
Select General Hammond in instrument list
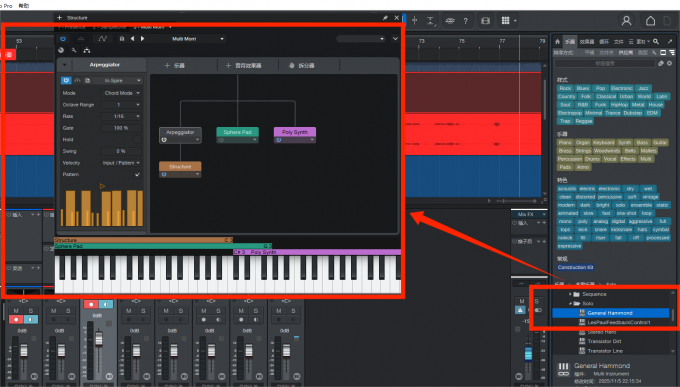click(611, 313)
